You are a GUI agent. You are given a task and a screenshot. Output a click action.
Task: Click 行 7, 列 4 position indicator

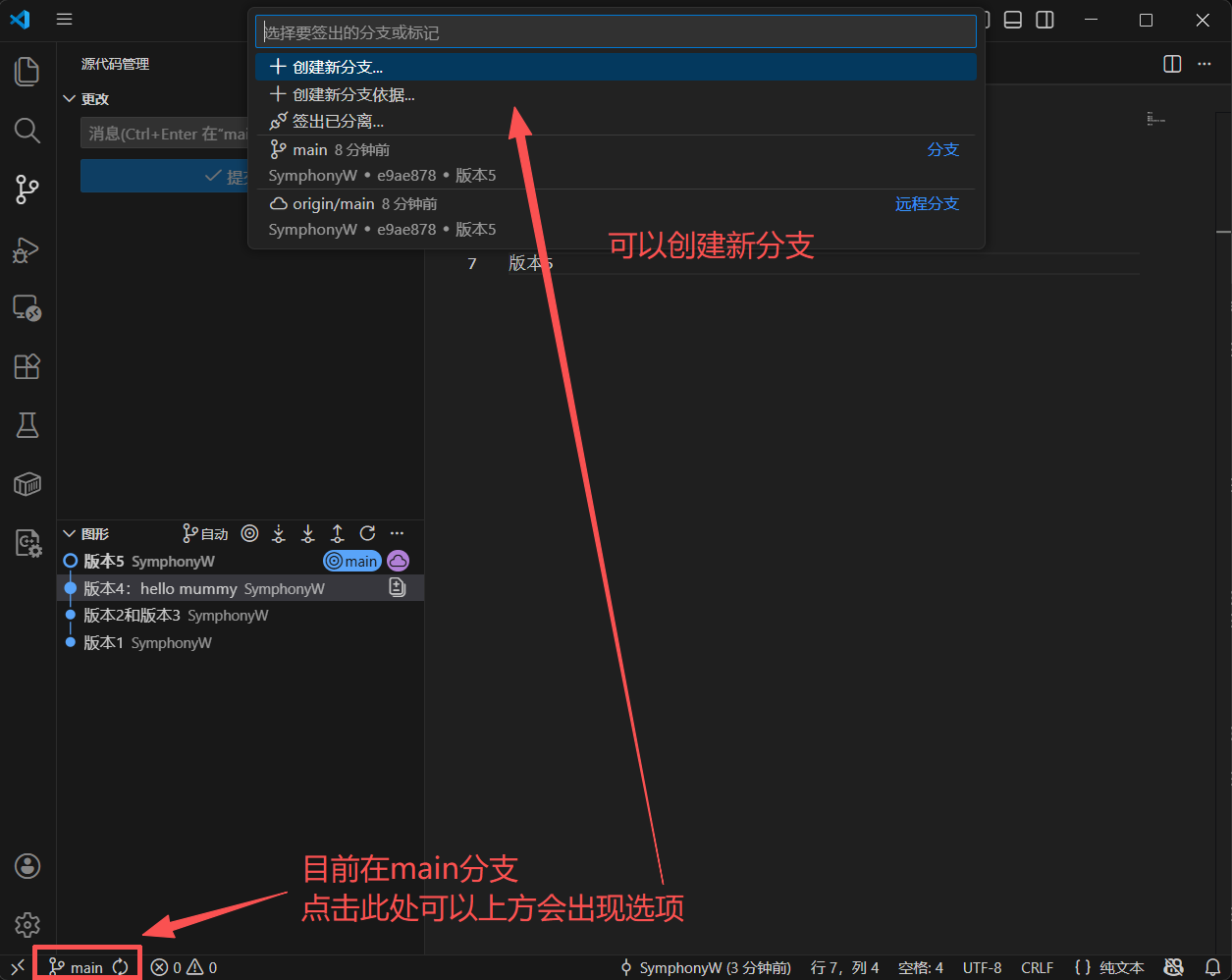point(844,967)
